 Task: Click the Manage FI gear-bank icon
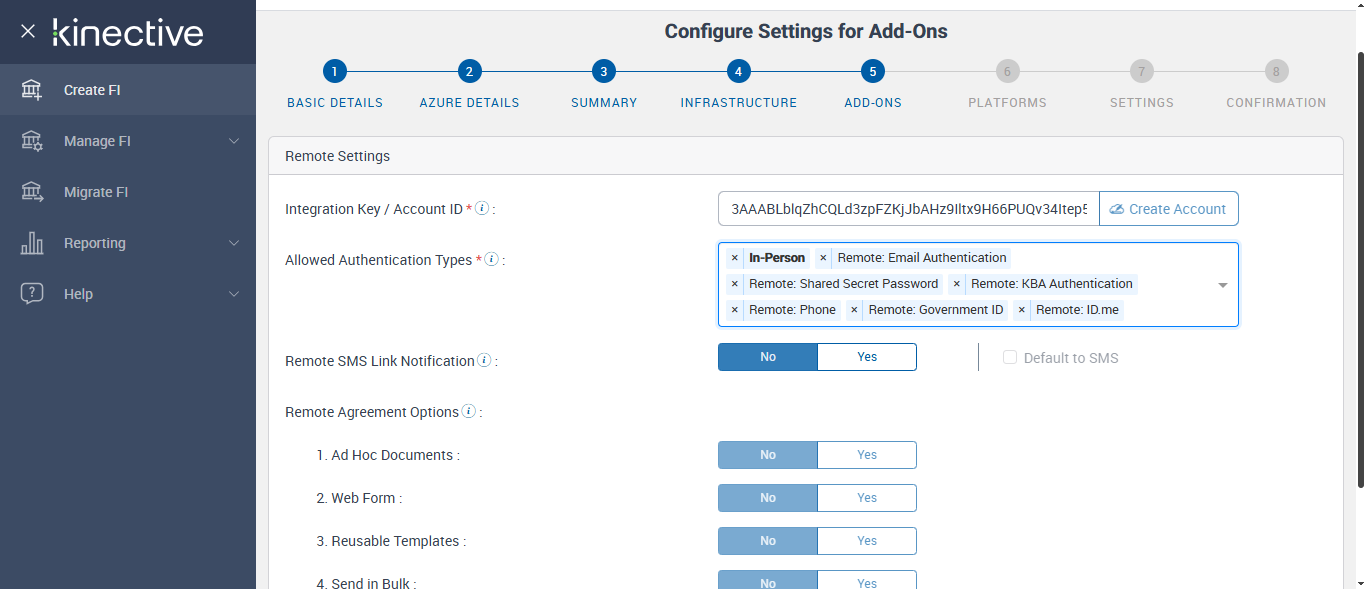32,141
